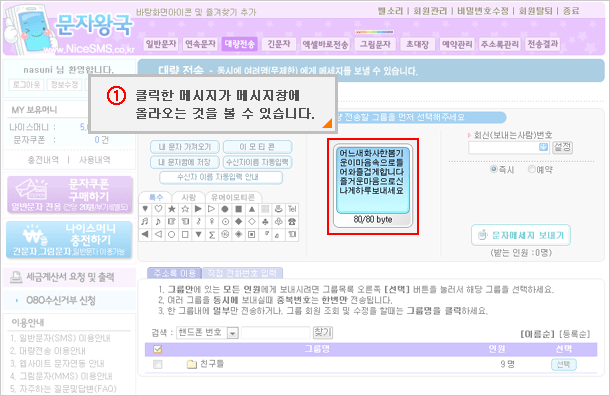Insert the outline right-pointing triangle symbol
This screenshot has height=396, width=610.
[x=212, y=209]
